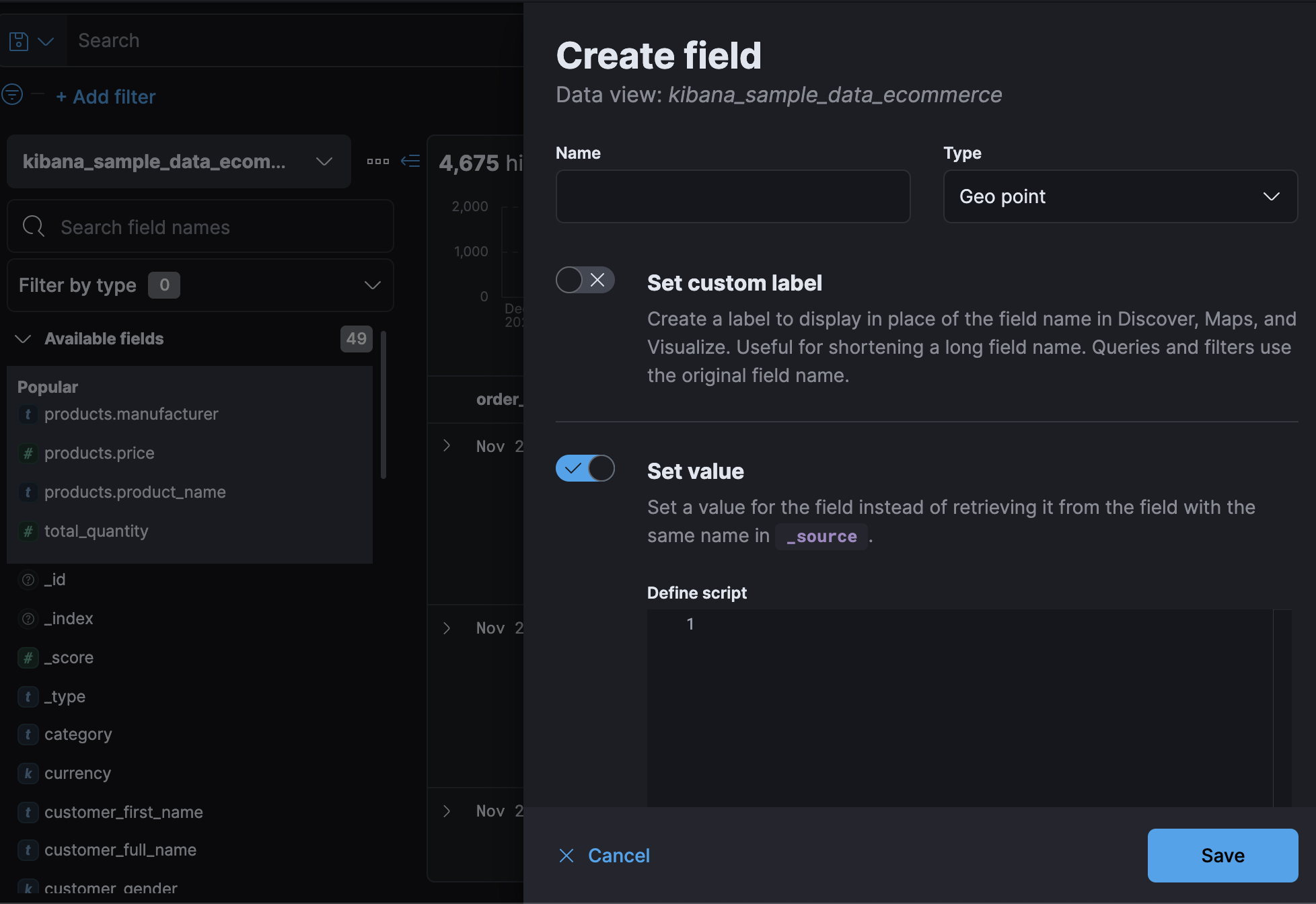Expand the first Nov document row
Screen dimensions: 1316x904
coord(447,446)
